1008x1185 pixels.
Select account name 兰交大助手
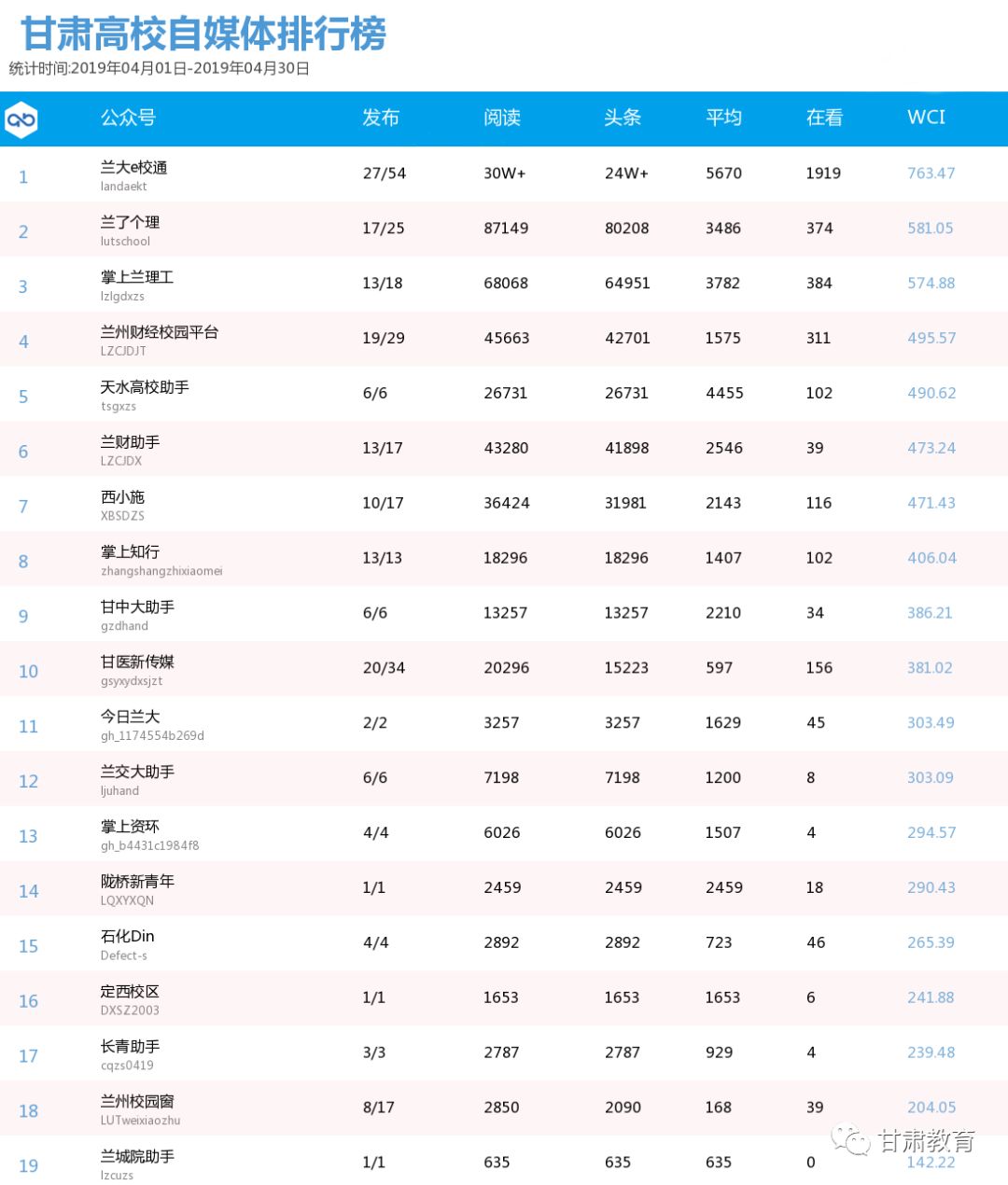pos(137,773)
